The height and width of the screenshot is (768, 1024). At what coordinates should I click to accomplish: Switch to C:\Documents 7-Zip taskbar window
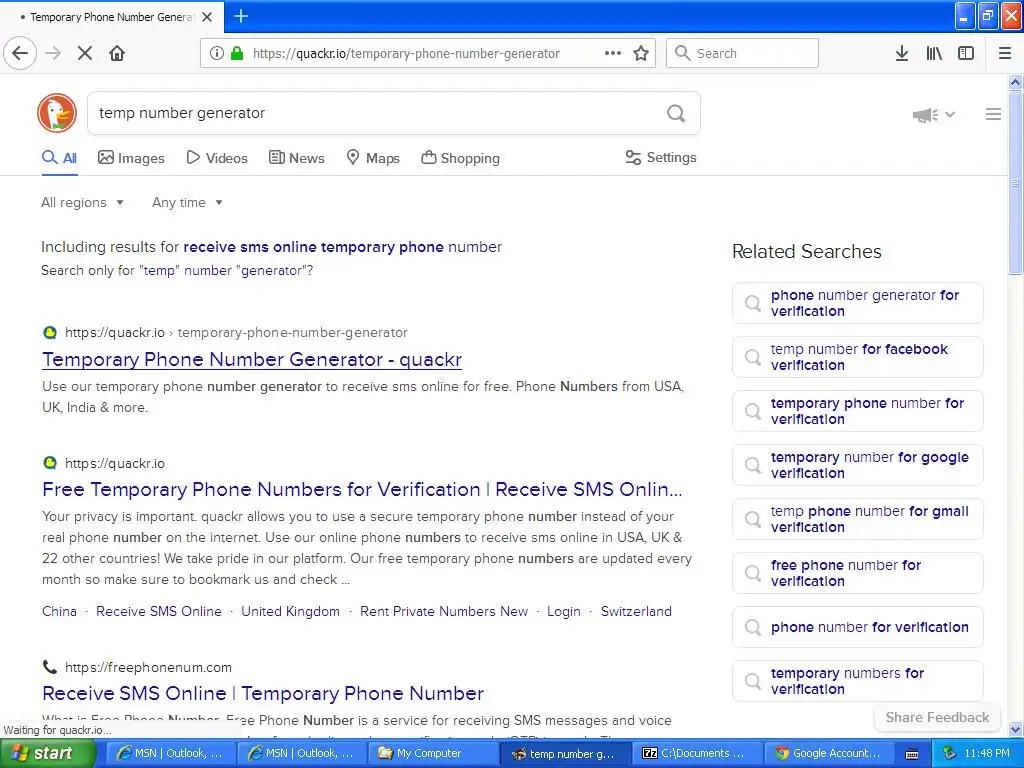pyautogui.click(x=695, y=754)
